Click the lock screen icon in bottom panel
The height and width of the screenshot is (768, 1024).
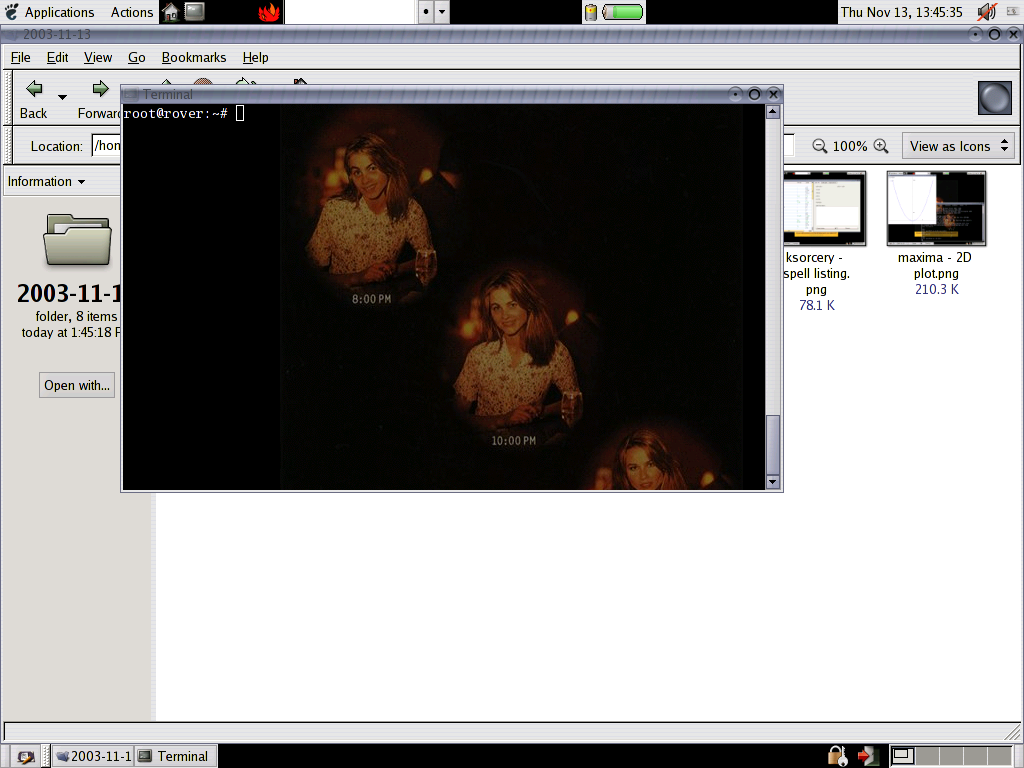(x=837, y=756)
